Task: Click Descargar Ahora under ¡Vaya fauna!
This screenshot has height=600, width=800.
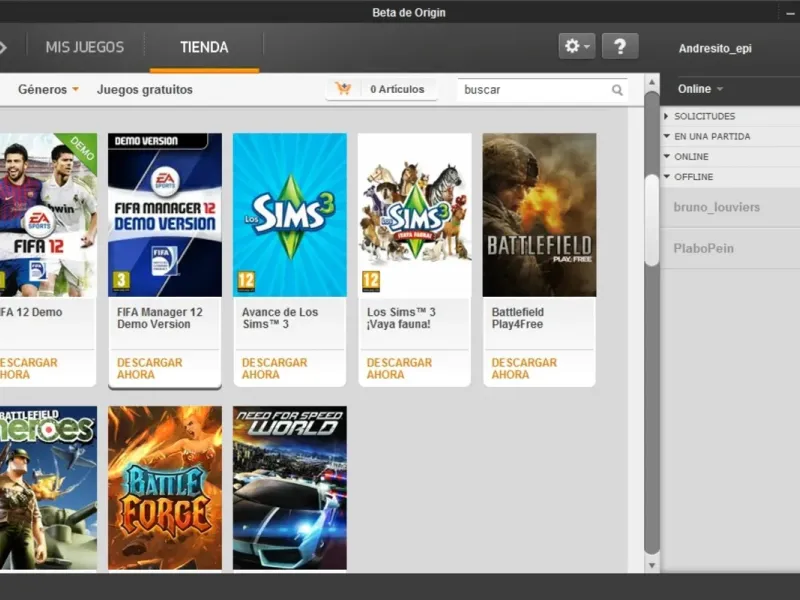Action: pyautogui.click(x=399, y=368)
